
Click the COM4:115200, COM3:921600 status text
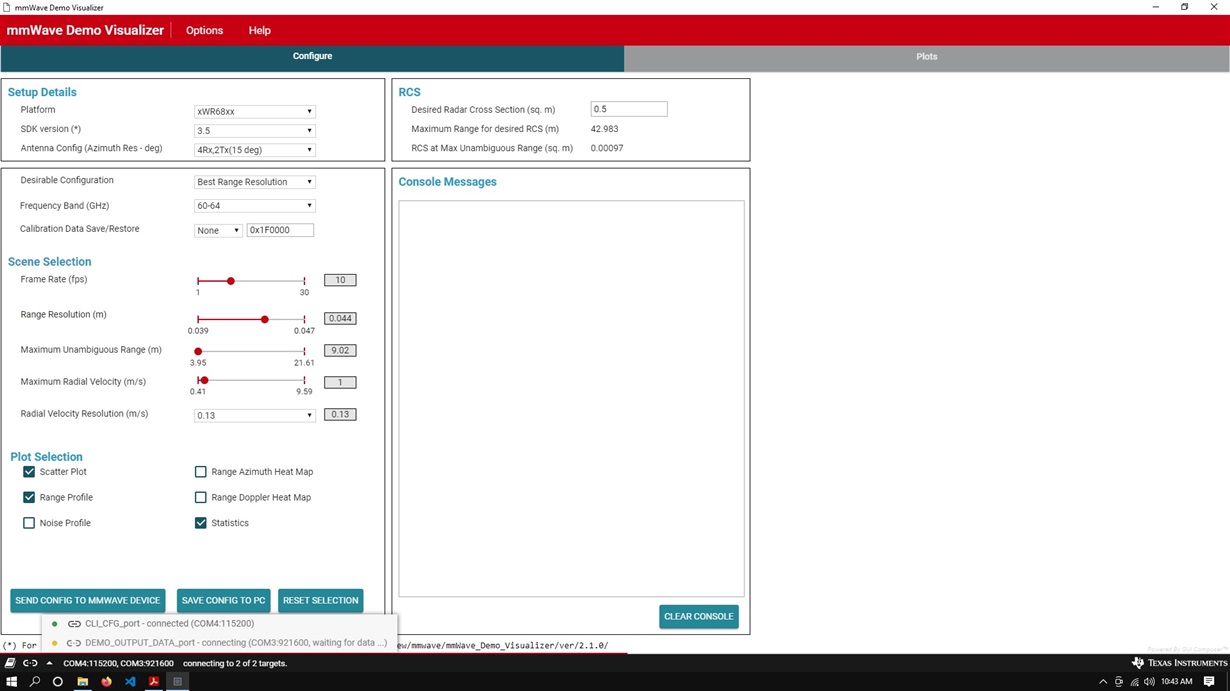[118, 663]
